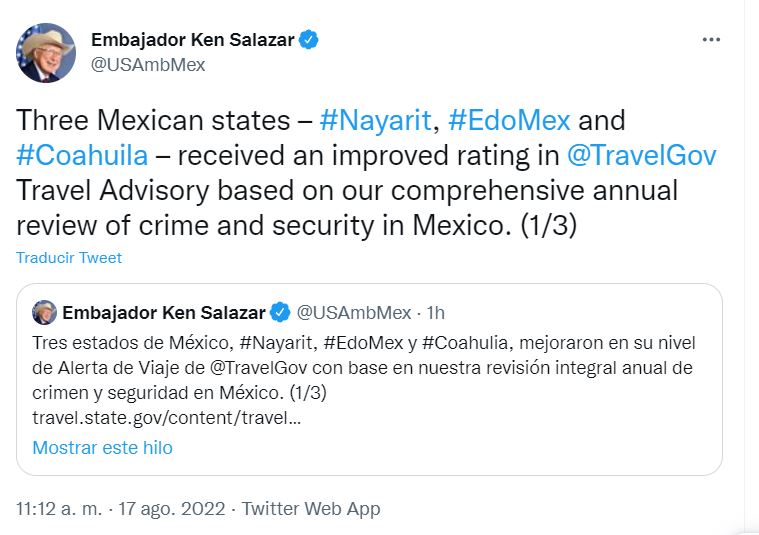Open the tweet's three-dot more options menu
This screenshot has height=535, width=759.
711,40
